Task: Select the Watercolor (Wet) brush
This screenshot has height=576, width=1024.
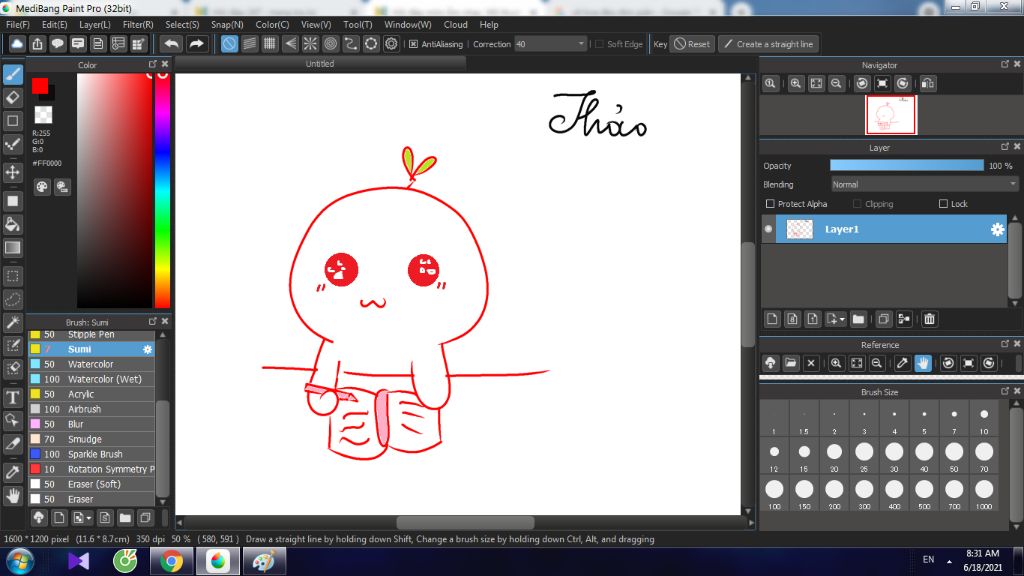Action: [x=92, y=379]
